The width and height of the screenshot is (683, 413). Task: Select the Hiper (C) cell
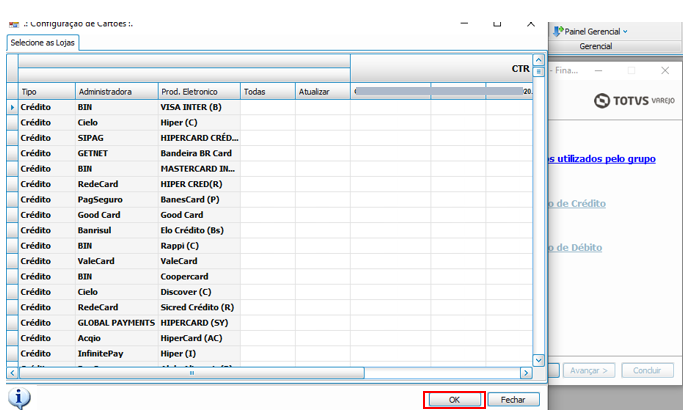[199, 122]
